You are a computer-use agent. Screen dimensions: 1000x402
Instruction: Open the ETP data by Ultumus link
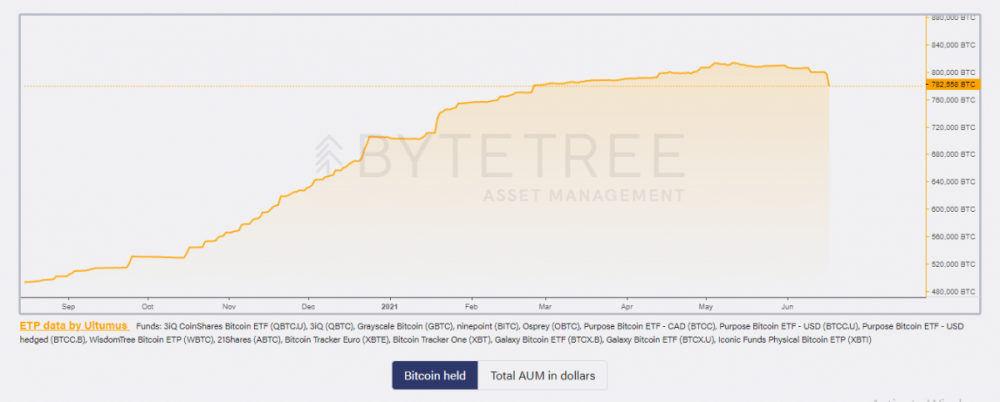pos(73,326)
